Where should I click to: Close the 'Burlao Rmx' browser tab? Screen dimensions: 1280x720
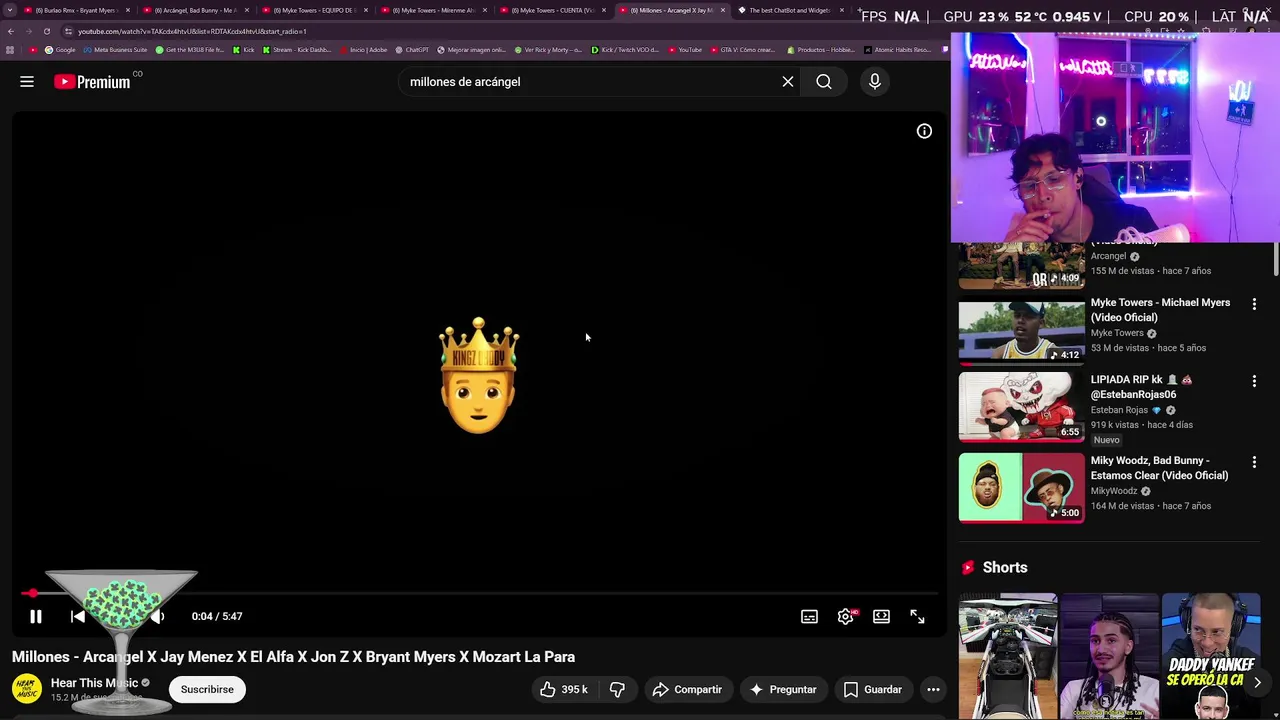(128, 10)
